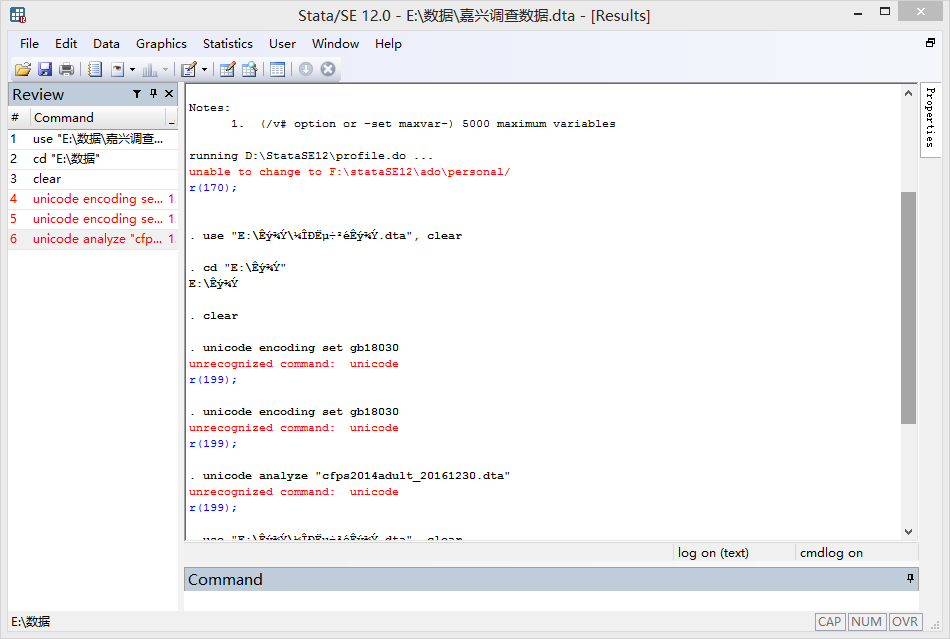Open the Variables Manager icon
Image resolution: width=950 pixels, height=639 pixels.
[x=277, y=69]
